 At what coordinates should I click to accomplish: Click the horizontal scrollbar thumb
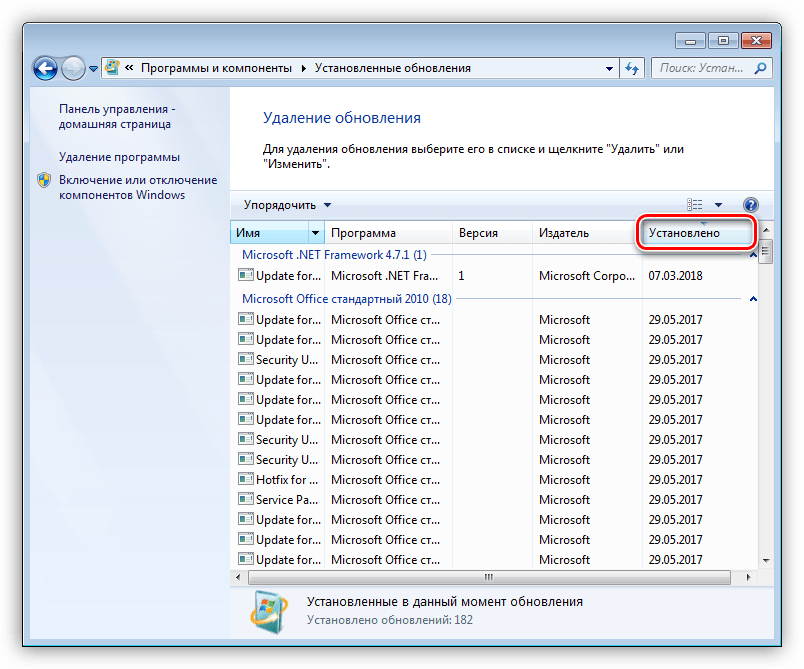[x=488, y=577]
